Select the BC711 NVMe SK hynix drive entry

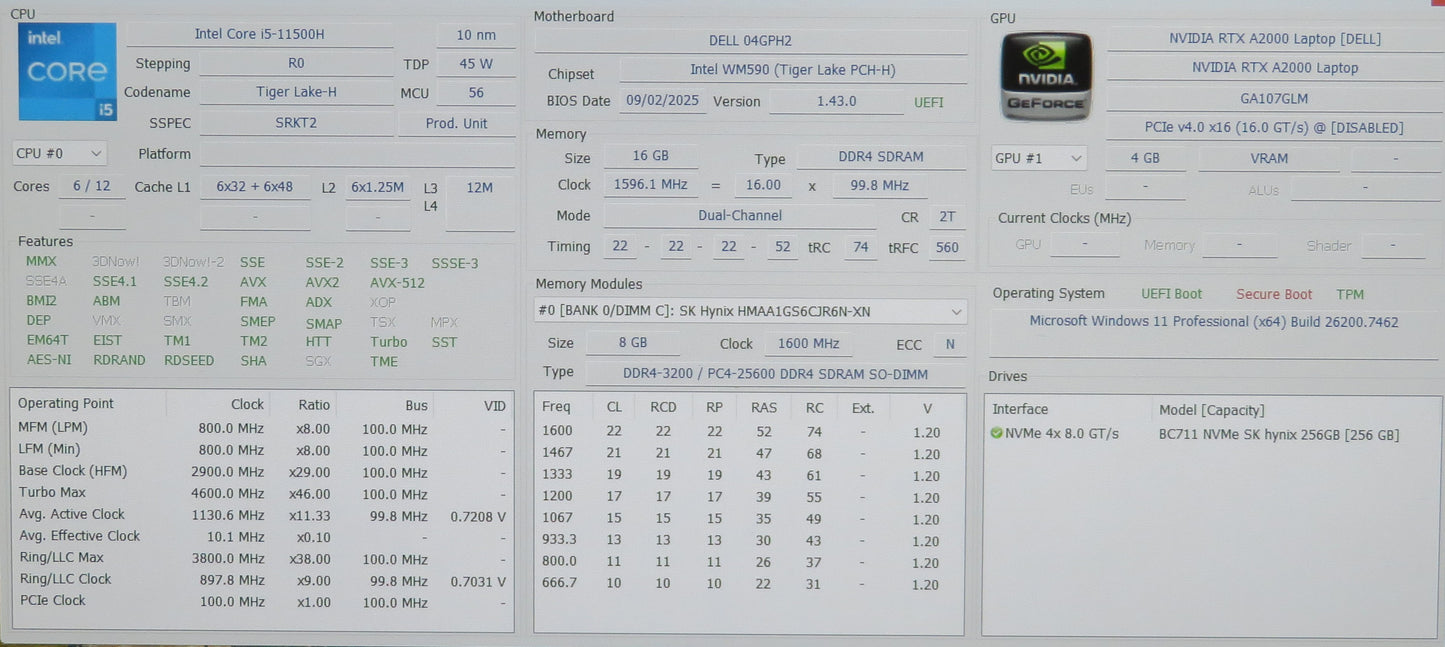pyautogui.click(x=1278, y=435)
